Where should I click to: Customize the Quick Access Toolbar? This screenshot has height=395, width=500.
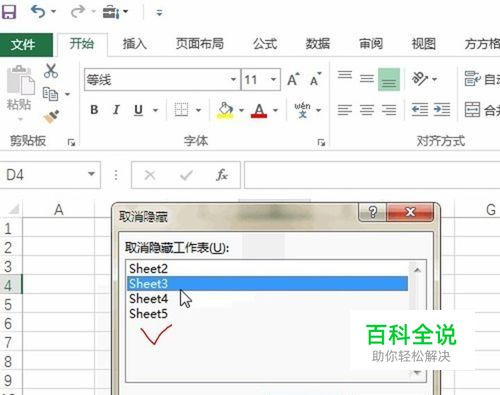pos(159,13)
